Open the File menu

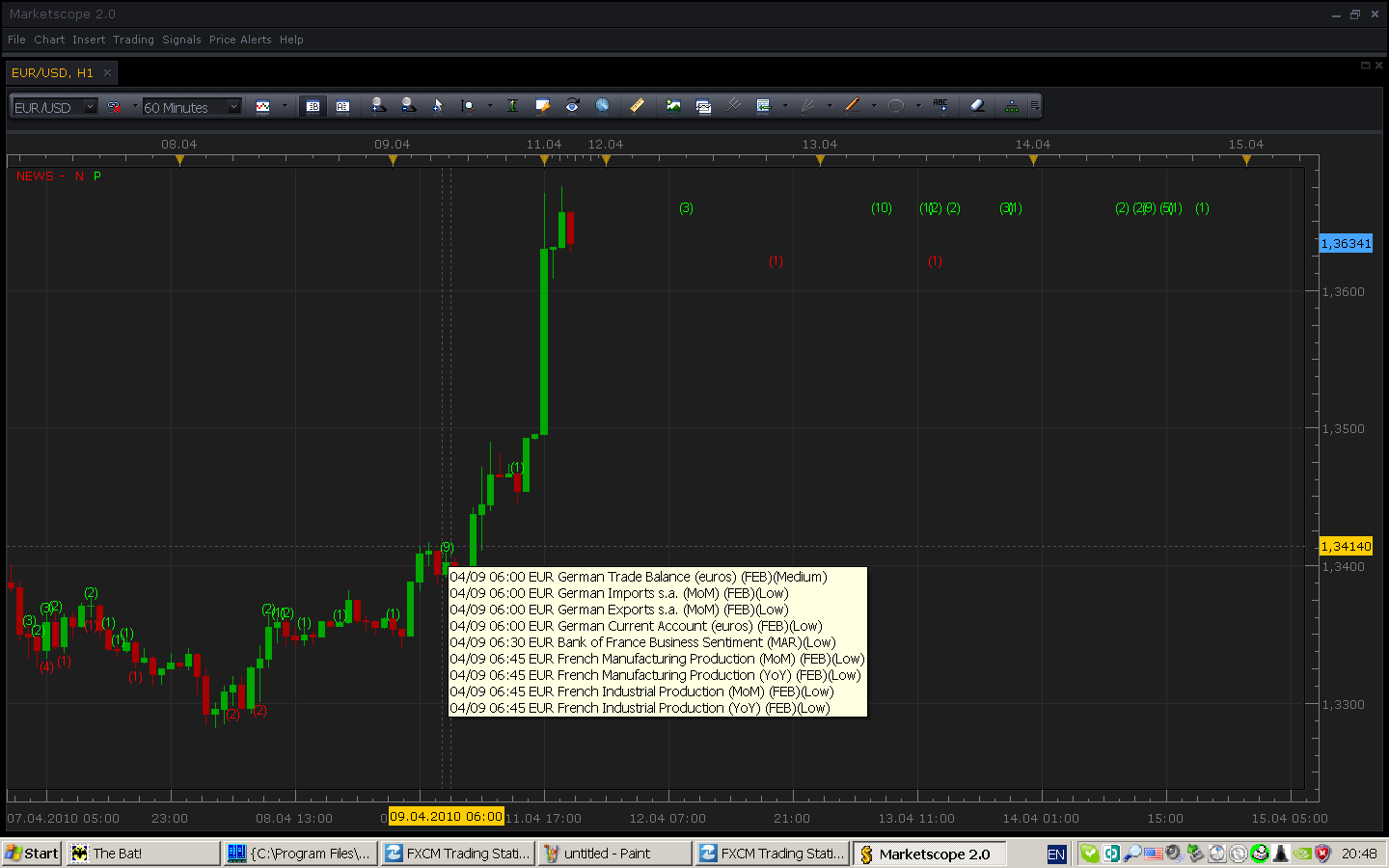point(16,40)
